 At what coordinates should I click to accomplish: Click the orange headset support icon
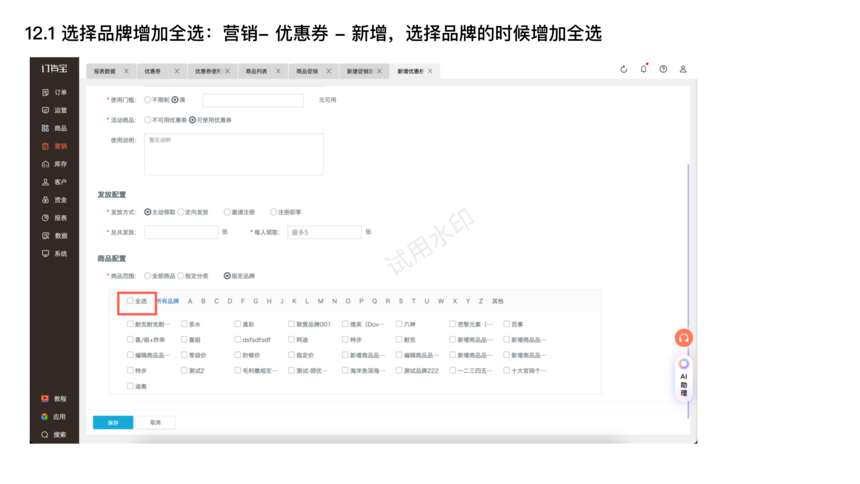click(683, 338)
